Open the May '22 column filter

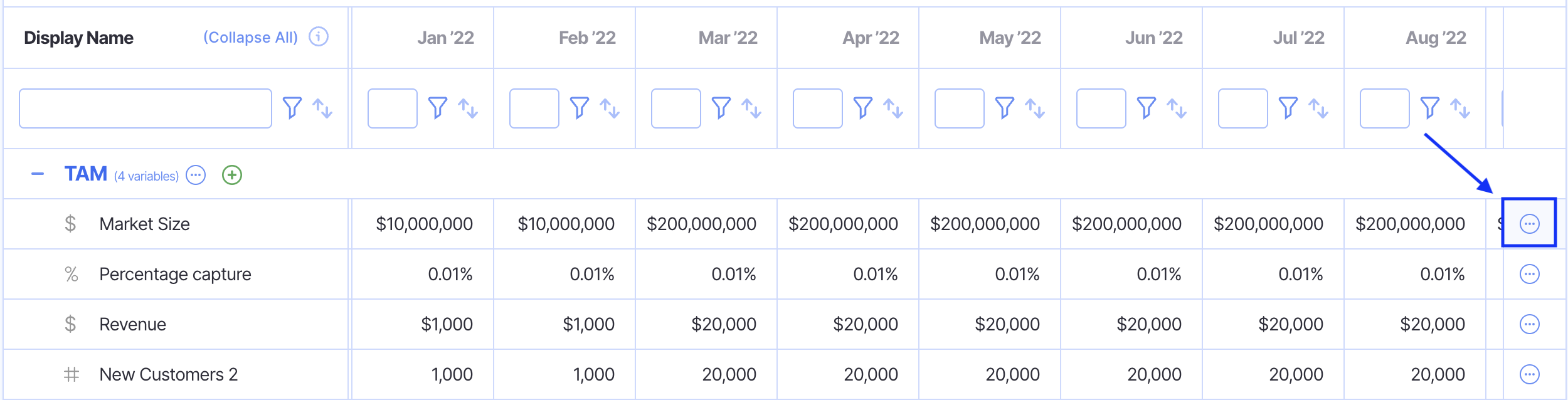pyautogui.click(x=1005, y=108)
